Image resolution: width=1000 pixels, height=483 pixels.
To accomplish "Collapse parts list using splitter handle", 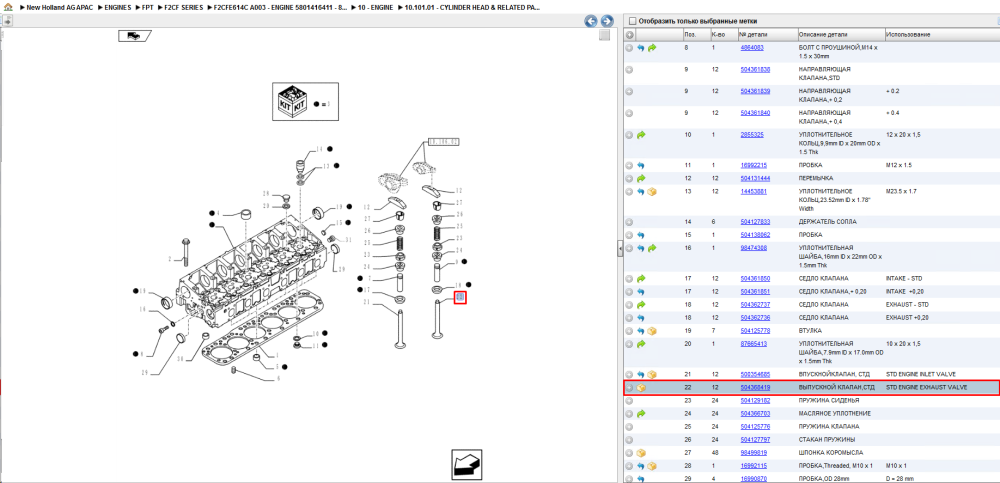I will (x=619, y=249).
